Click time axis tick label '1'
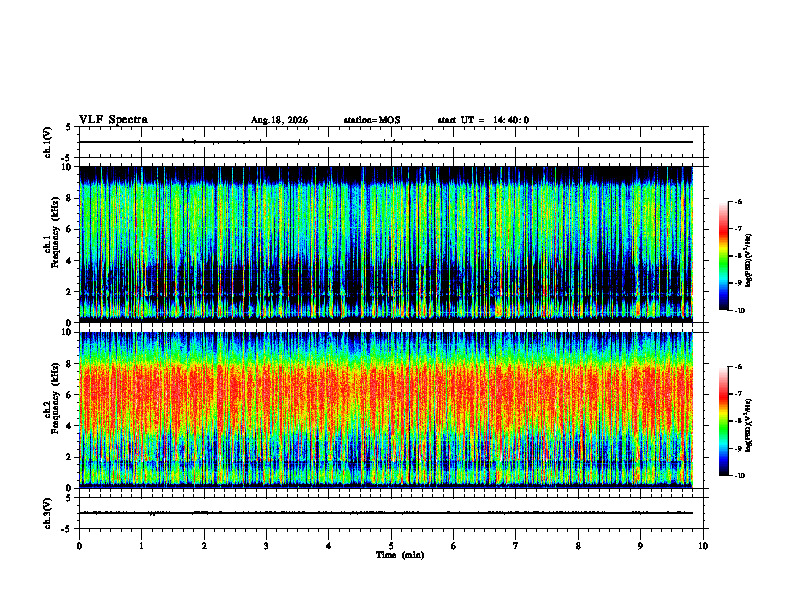 pos(141,546)
